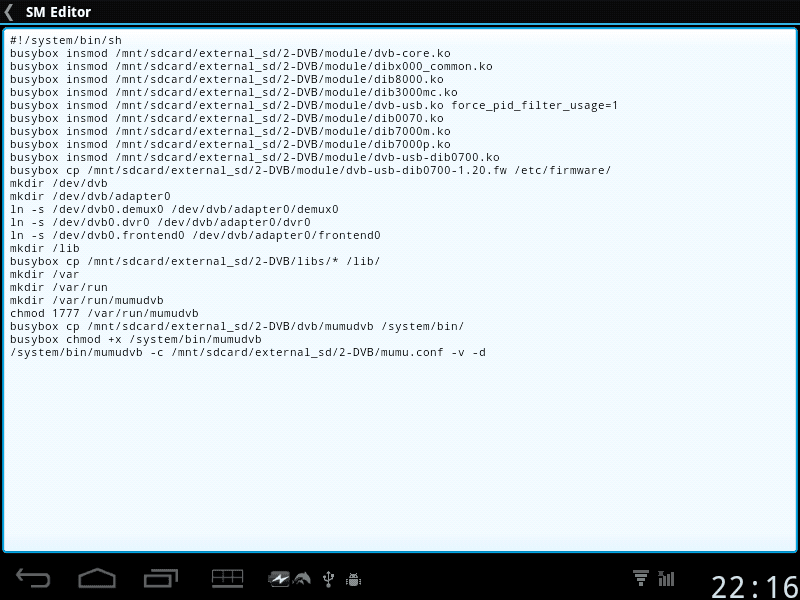Click the mumu.conf -v -d command line

247,353
